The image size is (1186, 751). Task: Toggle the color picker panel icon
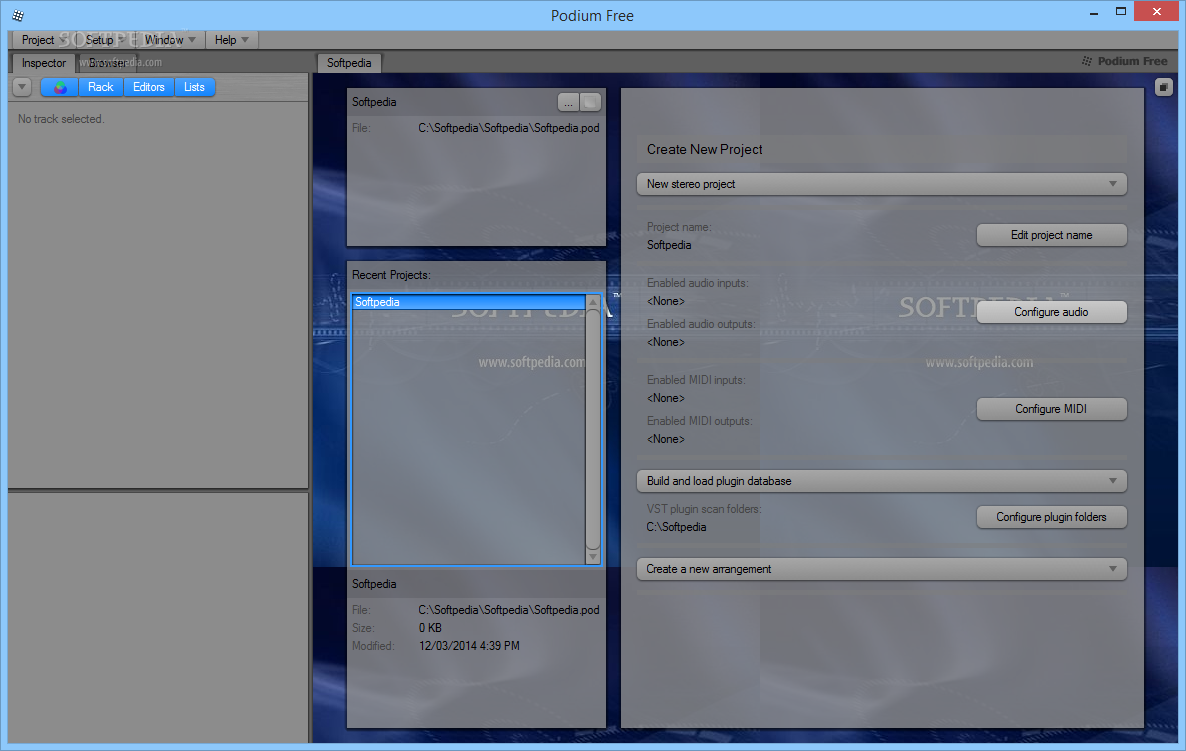point(60,87)
